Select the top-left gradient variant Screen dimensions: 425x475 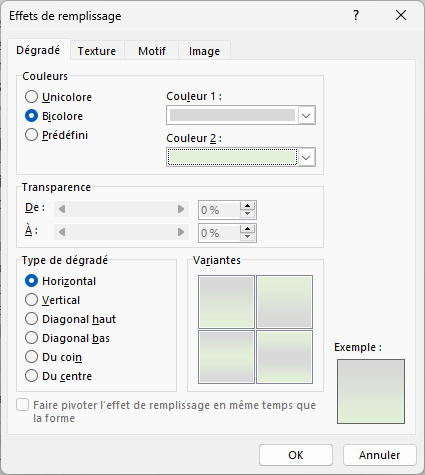click(x=226, y=302)
